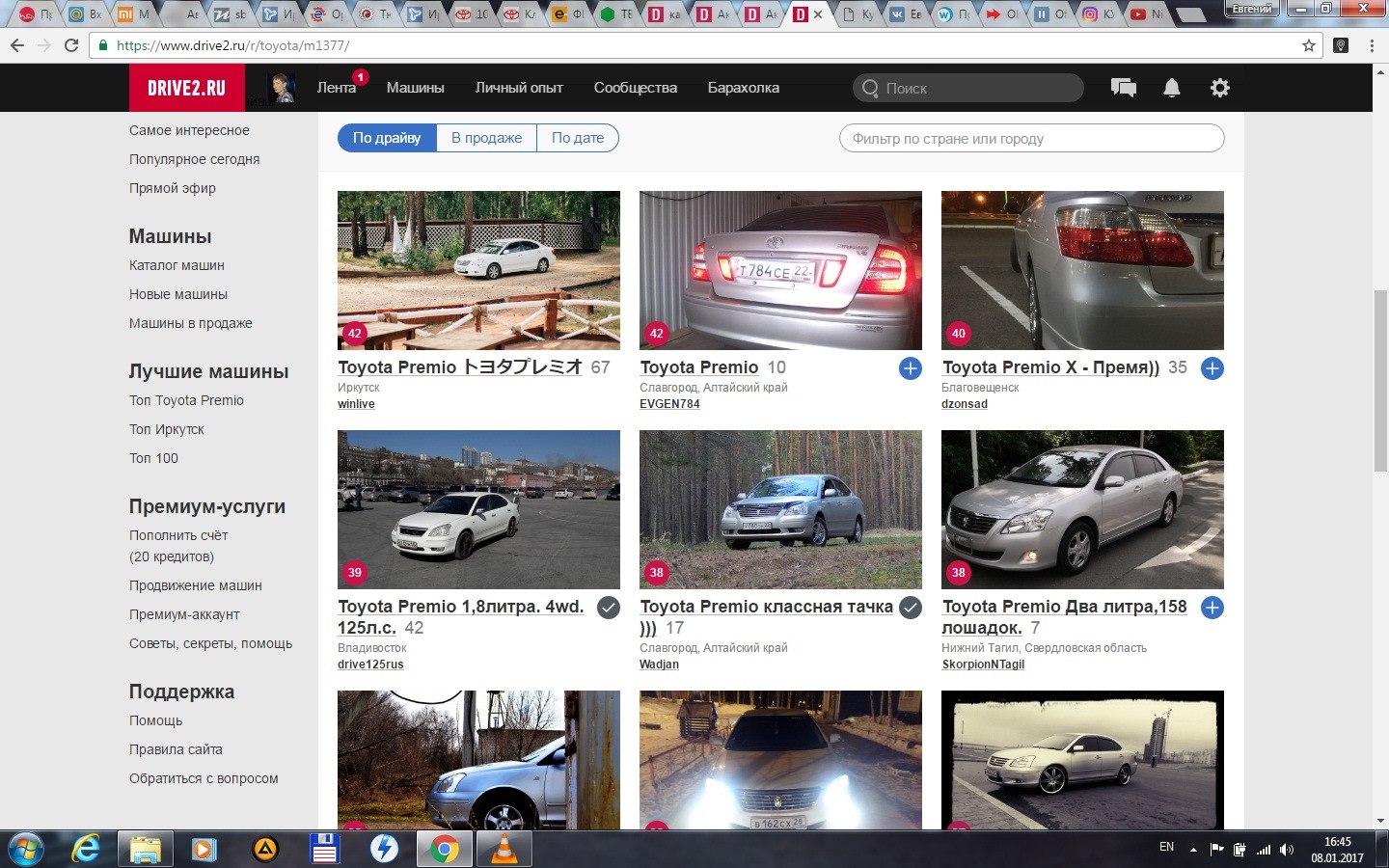Open the settings gear in the header

1220,88
